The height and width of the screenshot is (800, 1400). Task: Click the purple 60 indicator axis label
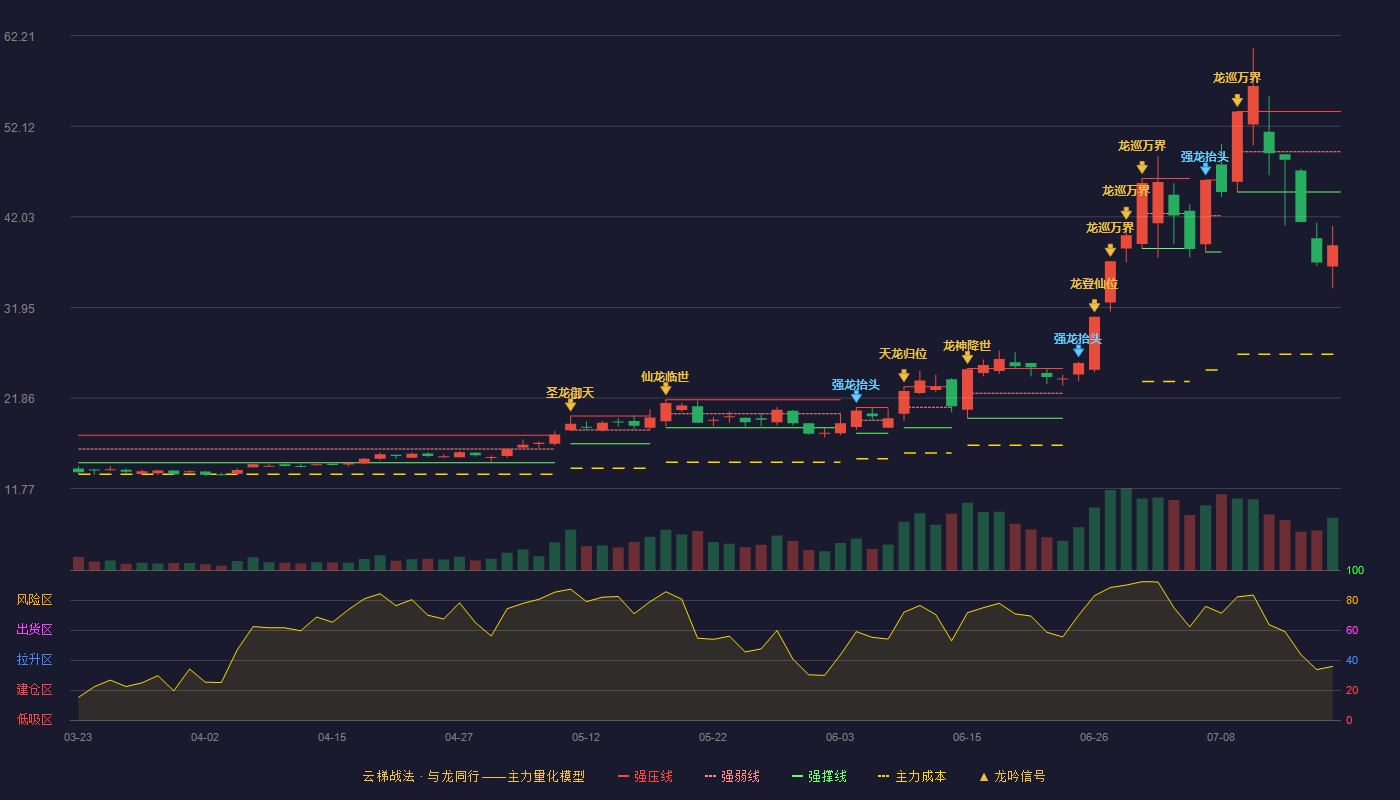point(1352,630)
